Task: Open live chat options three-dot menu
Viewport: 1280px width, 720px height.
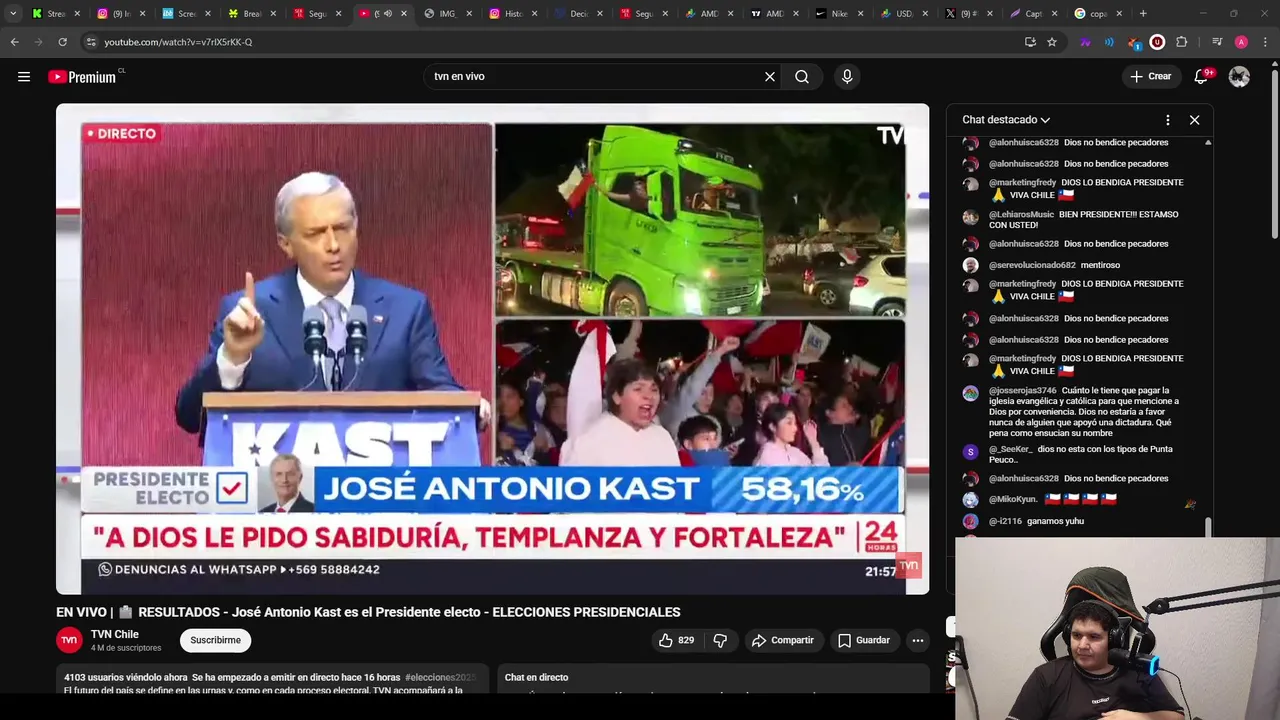Action: coord(1168,120)
